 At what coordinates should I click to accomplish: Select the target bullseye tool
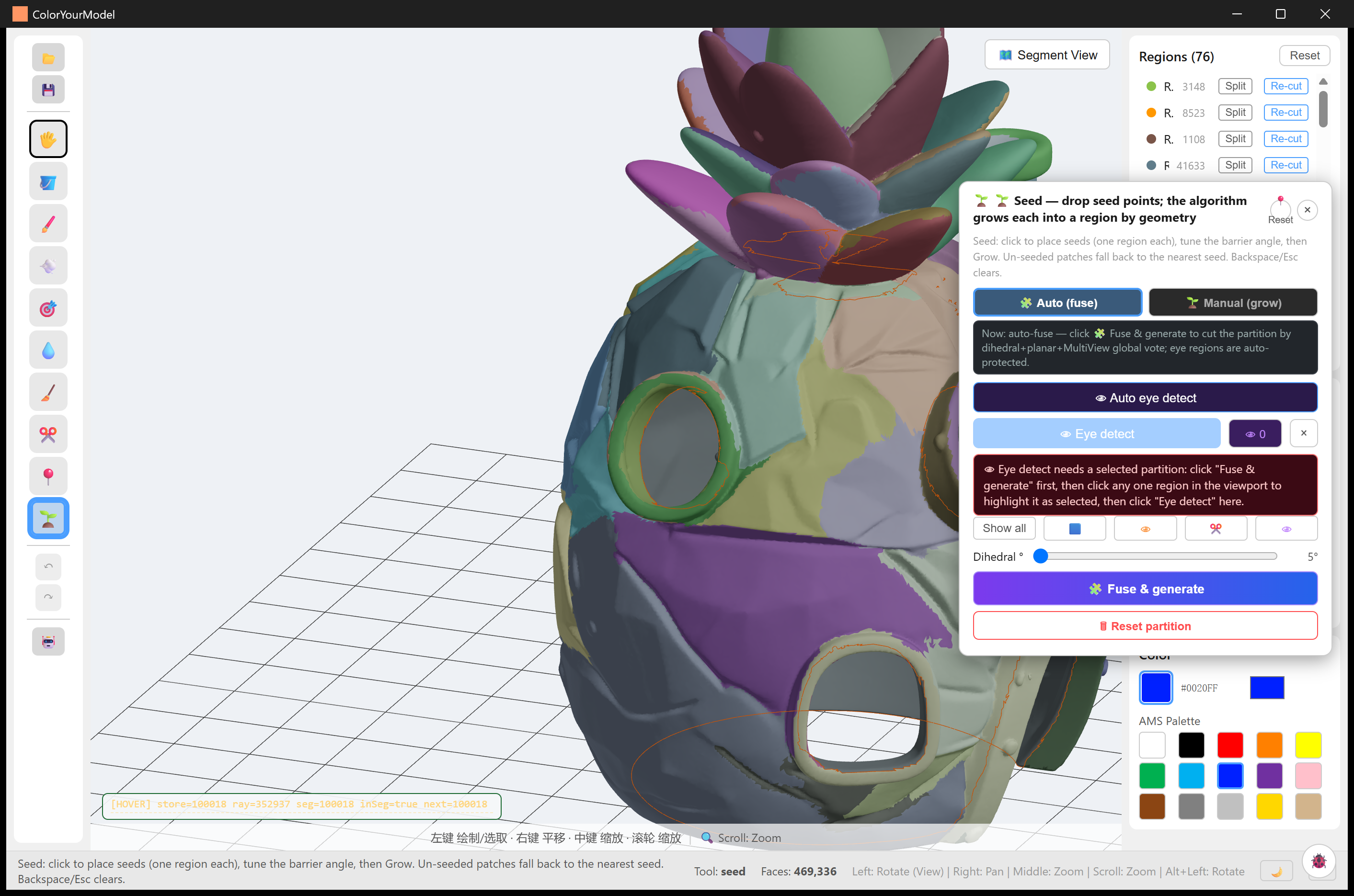tap(48, 308)
